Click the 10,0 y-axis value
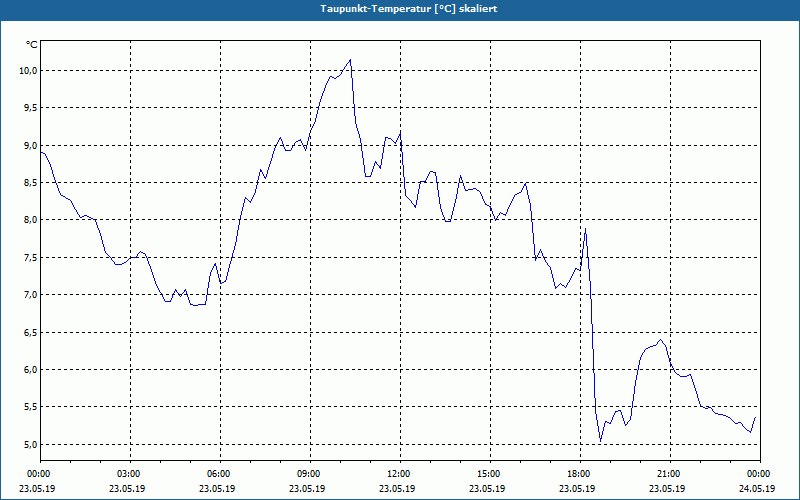The height and width of the screenshot is (500, 800). click(x=29, y=70)
